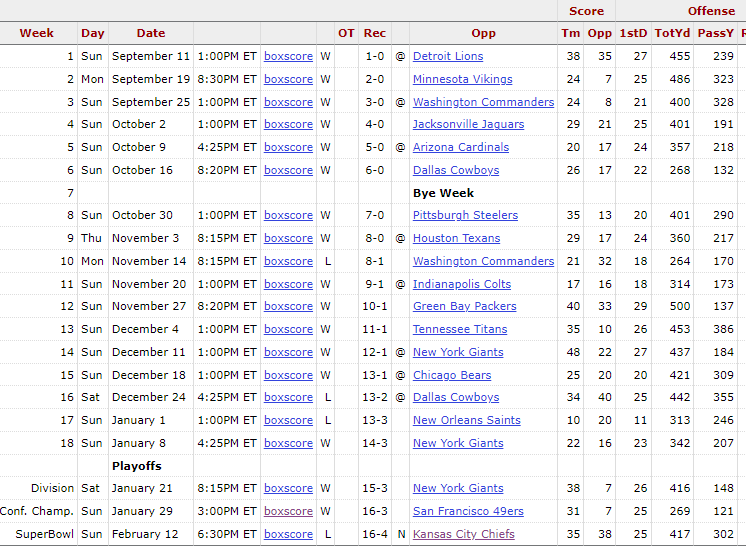The height and width of the screenshot is (555, 746).
Task: Open boxscore for December 4 game
Action: (x=288, y=329)
